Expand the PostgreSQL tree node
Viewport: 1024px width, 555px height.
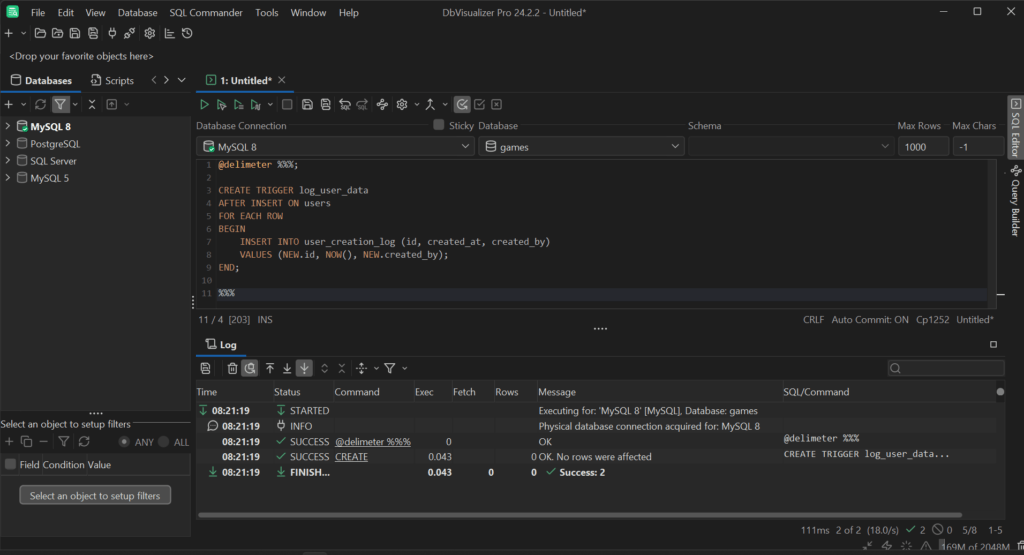pyautogui.click(x=8, y=144)
